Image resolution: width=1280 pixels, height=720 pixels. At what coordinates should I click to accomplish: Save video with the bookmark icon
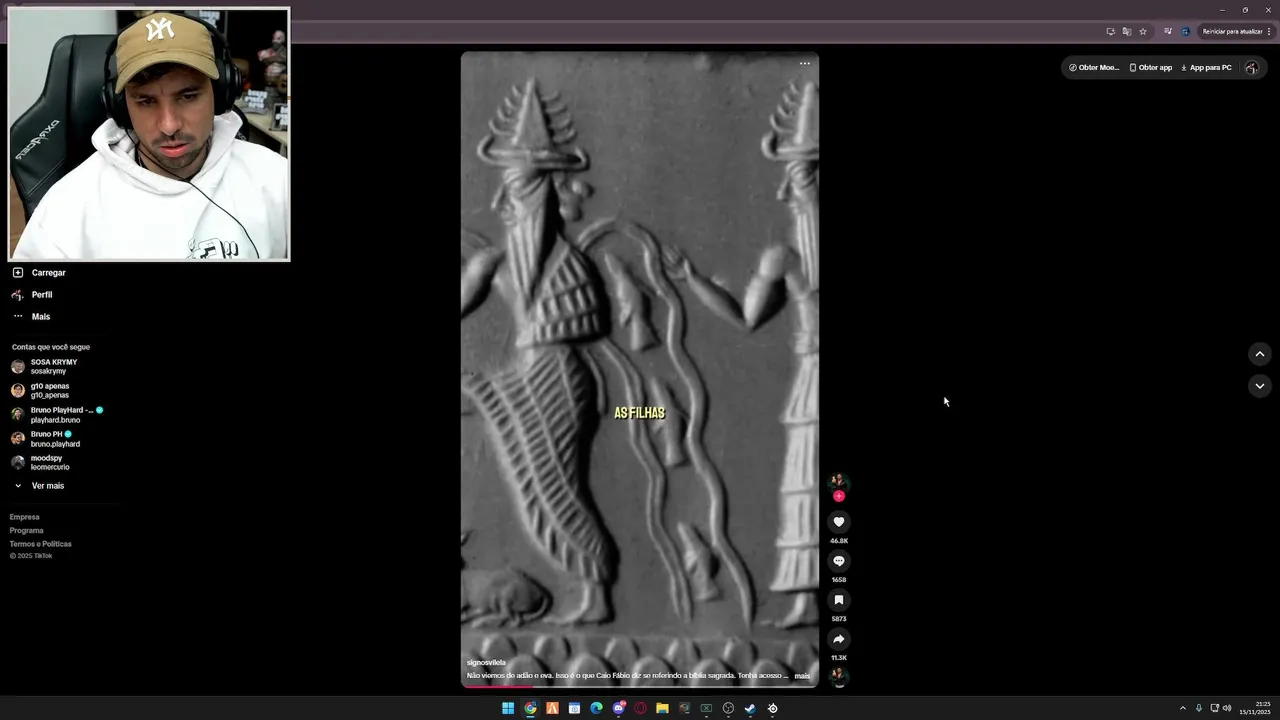pyautogui.click(x=838, y=600)
